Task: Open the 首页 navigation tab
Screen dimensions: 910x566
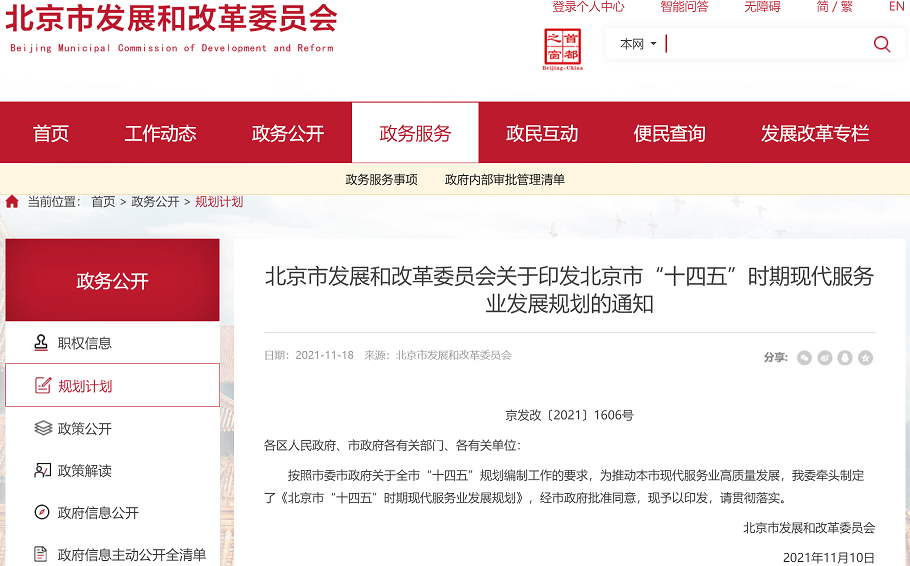Action: (x=51, y=133)
